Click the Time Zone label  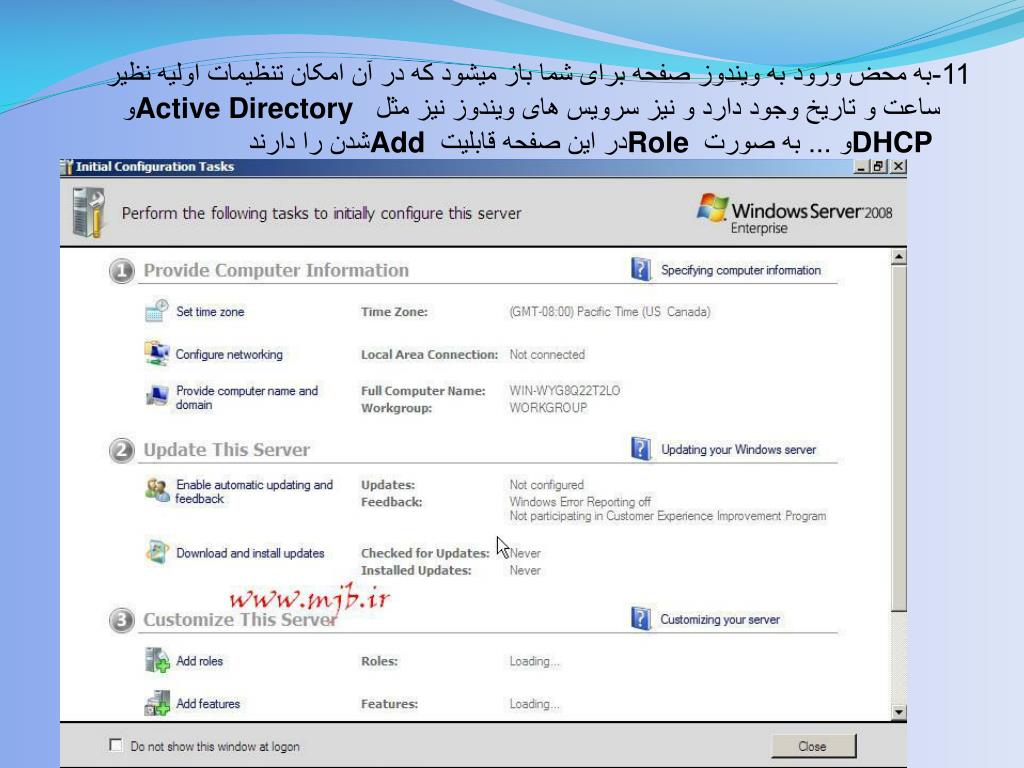[394, 312]
